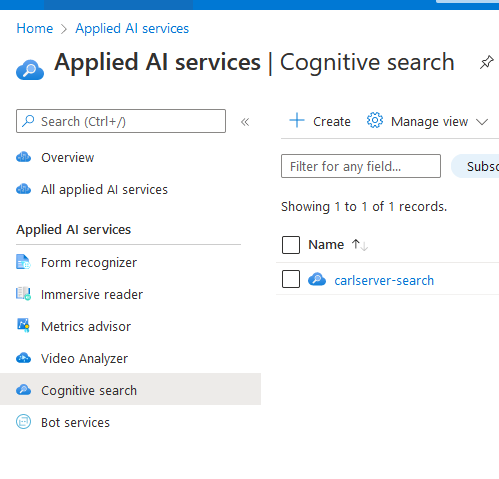The image size is (499, 479).
Task: Sort by Name using the arrow icon
Action: (x=360, y=245)
